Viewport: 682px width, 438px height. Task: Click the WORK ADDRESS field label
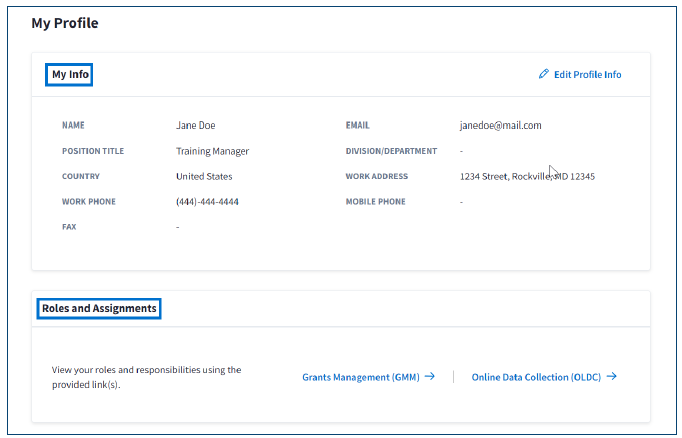[376, 177]
